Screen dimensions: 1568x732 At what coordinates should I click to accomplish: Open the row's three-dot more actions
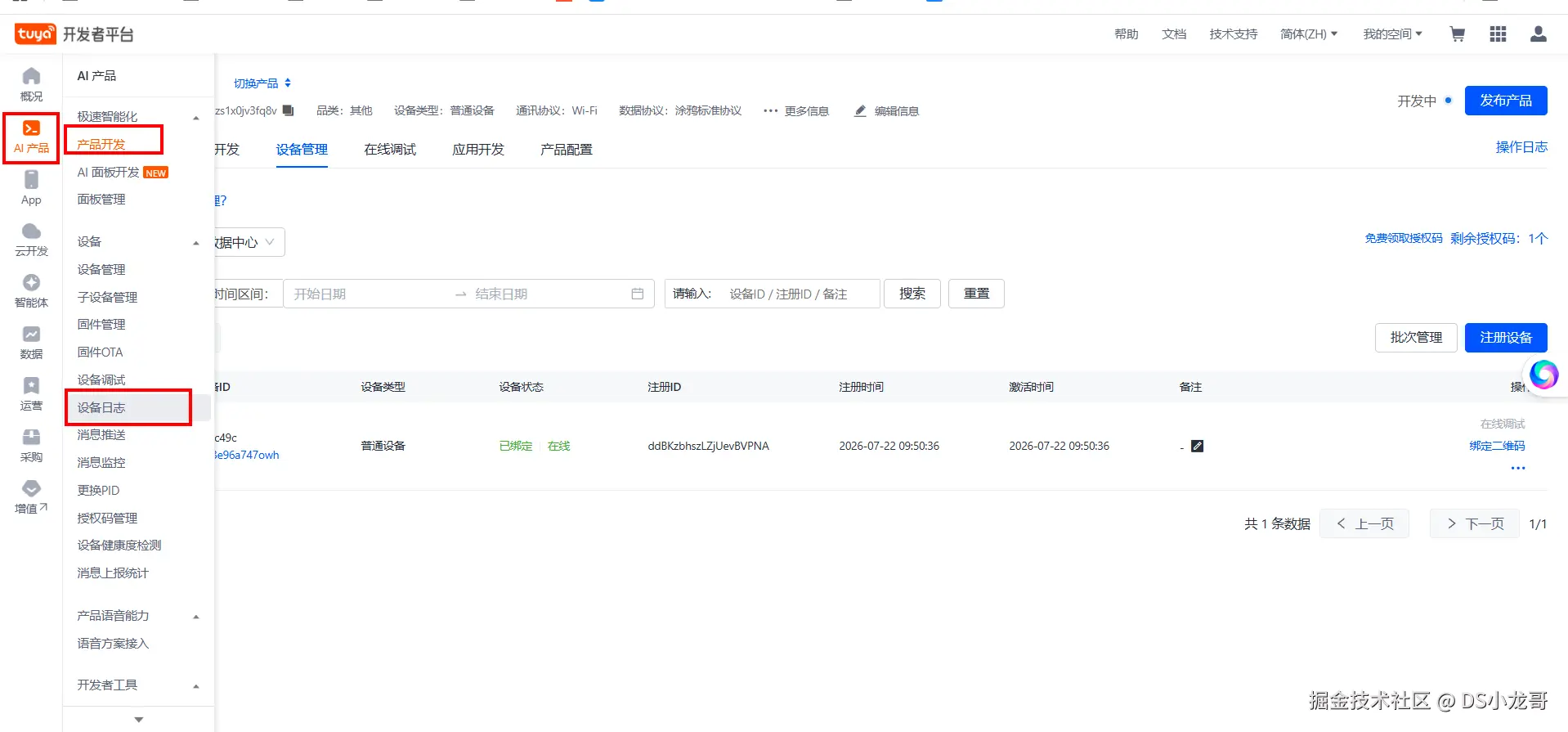click(1518, 469)
